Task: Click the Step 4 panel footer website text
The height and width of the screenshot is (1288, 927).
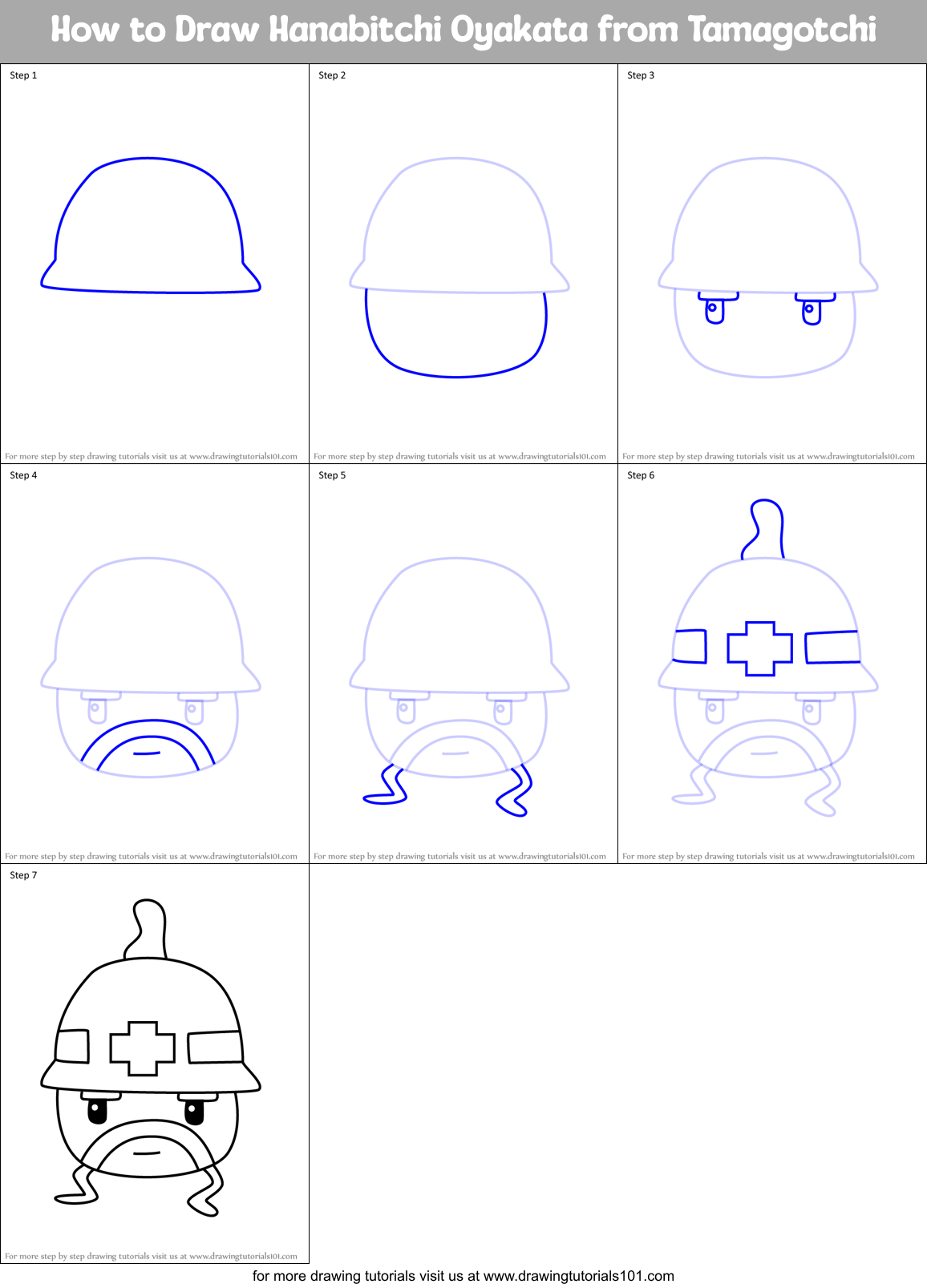Action: point(151,856)
